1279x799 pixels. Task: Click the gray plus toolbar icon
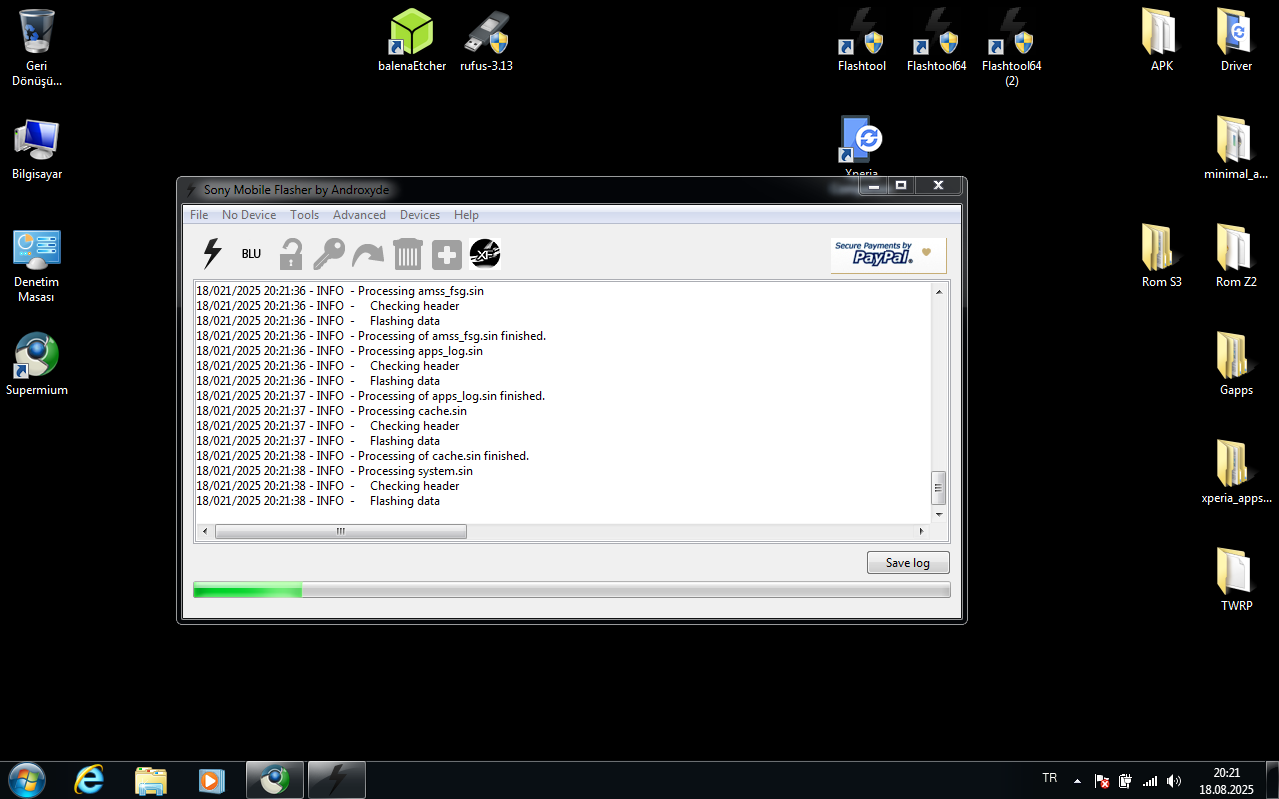coord(446,255)
